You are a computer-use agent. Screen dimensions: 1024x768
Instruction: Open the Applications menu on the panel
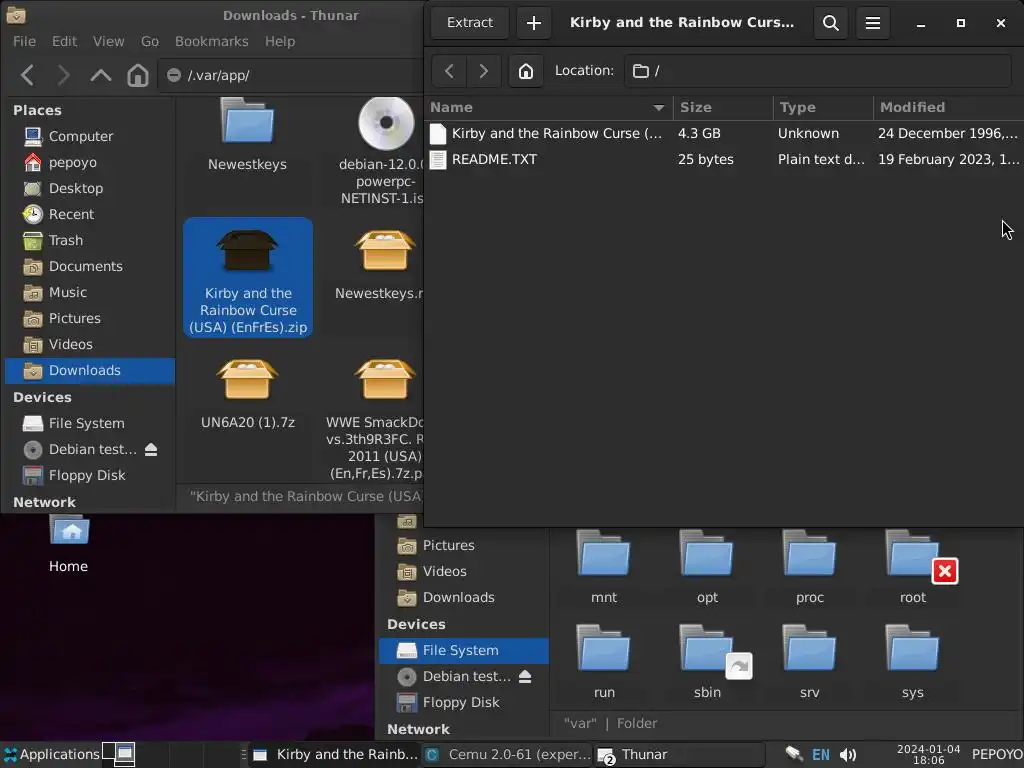point(51,754)
